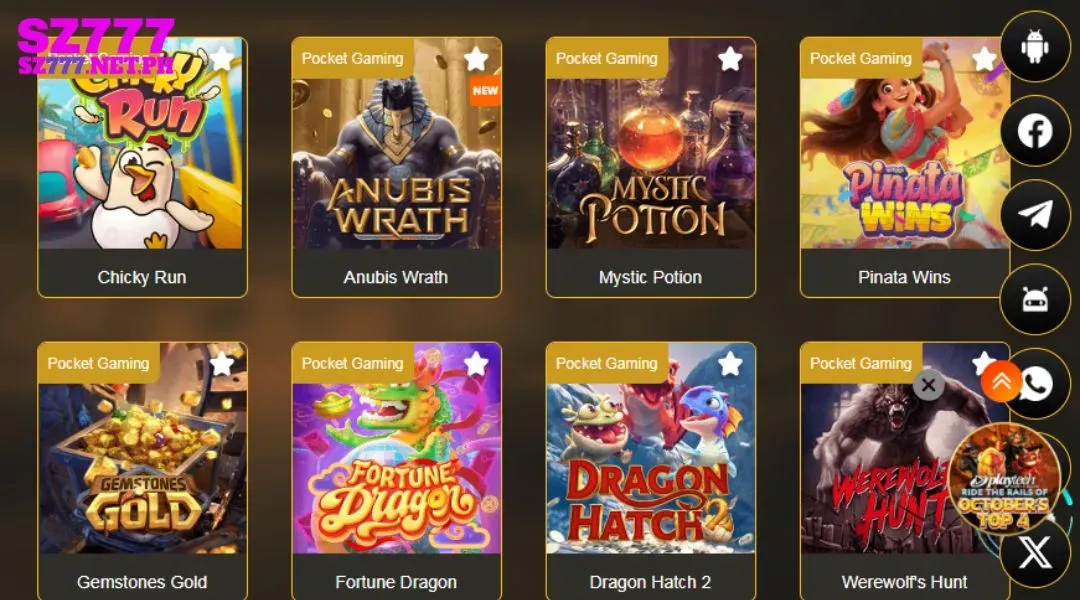Mark Fortune Dragon as favorite

[476, 364]
